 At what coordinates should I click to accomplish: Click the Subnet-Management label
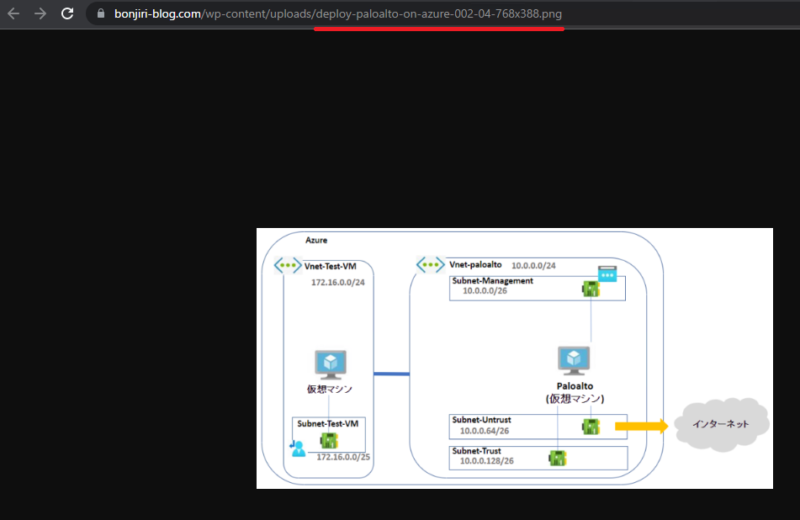pyautogui.click(x=492, y=281)
